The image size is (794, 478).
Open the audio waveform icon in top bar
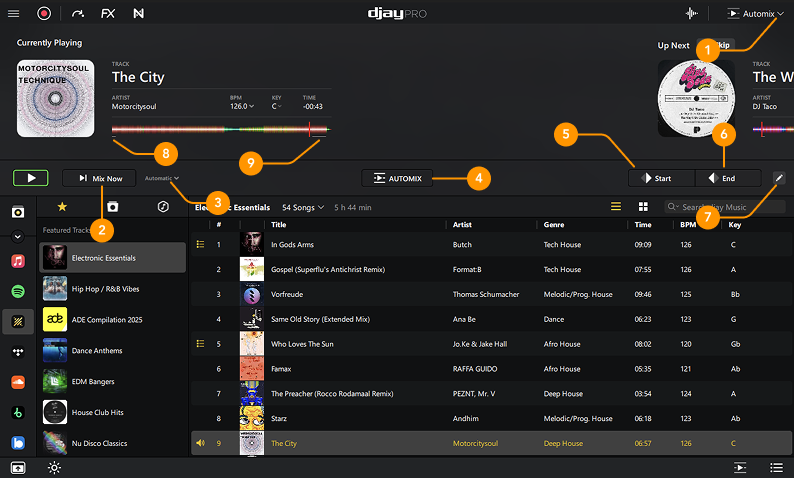click(690, 14)
